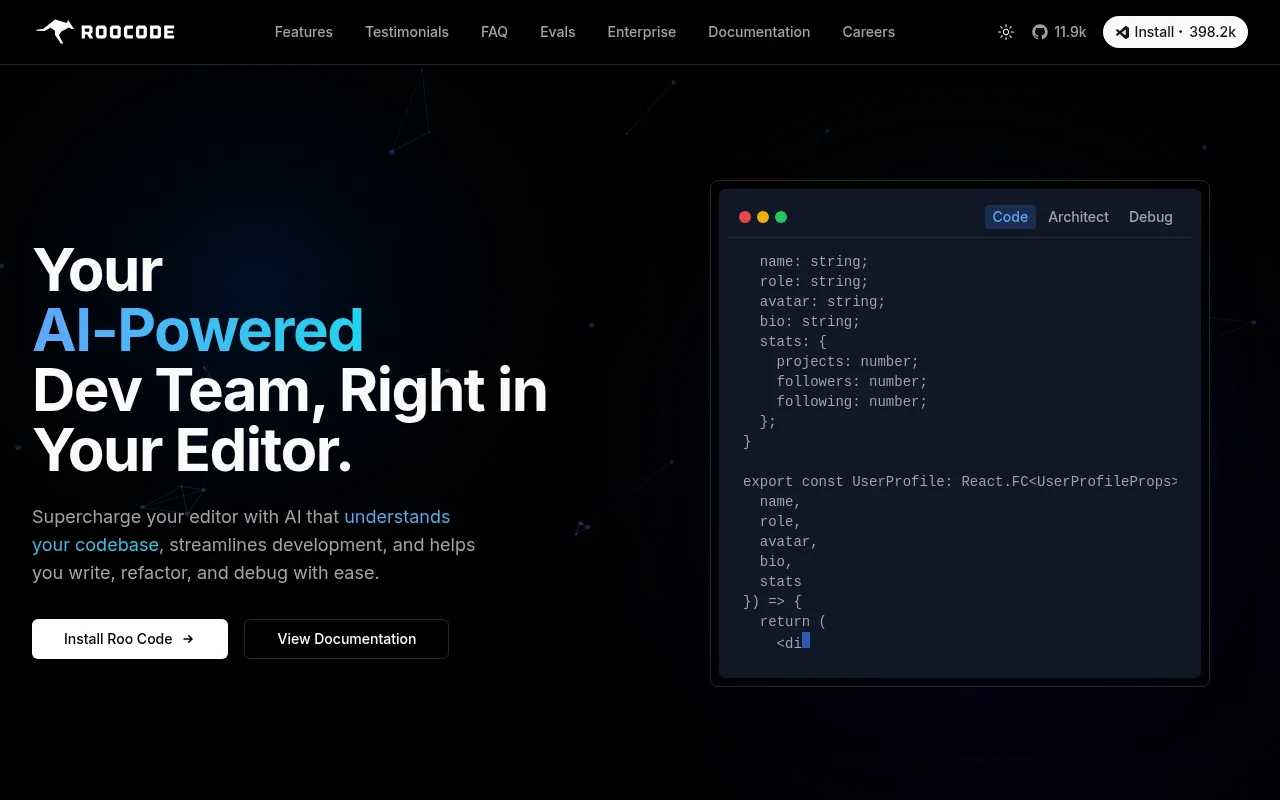Open View Documentation

346,638
